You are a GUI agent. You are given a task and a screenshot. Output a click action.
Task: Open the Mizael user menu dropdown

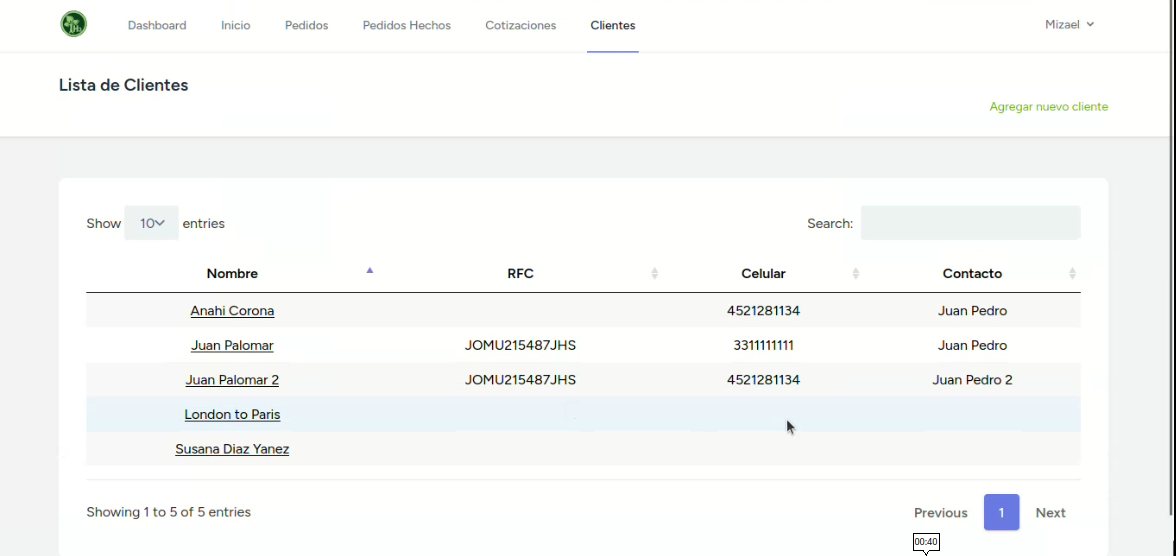pos(1069,25)
